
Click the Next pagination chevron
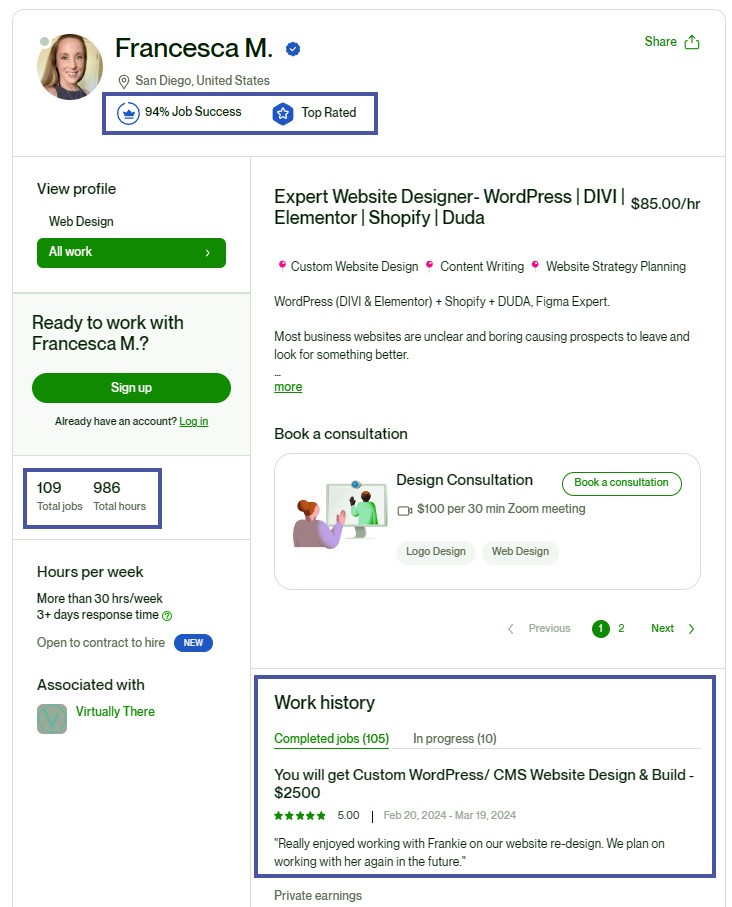(x=691, y=628)
